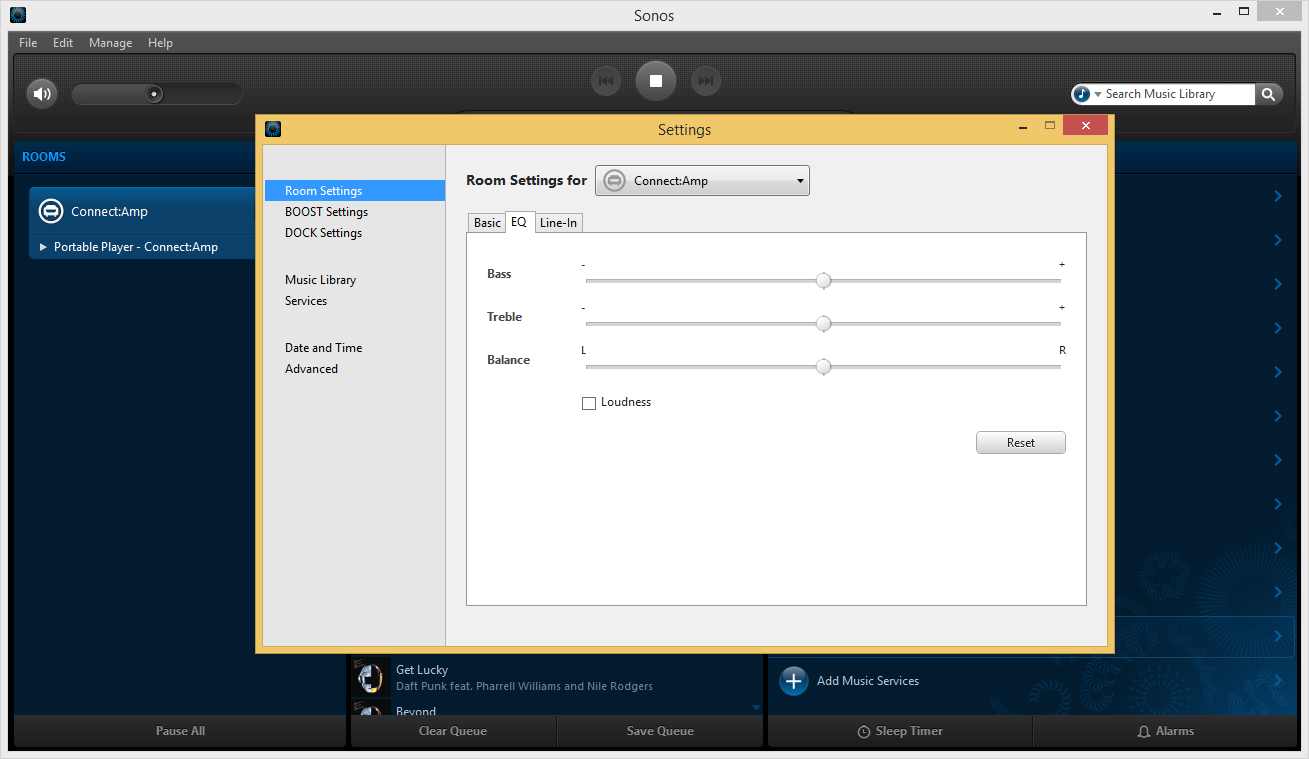1309x759 pixels.
Task: Click the Daft Punk feat. Pharrell Williams artist text
Action: click(524, 687)
